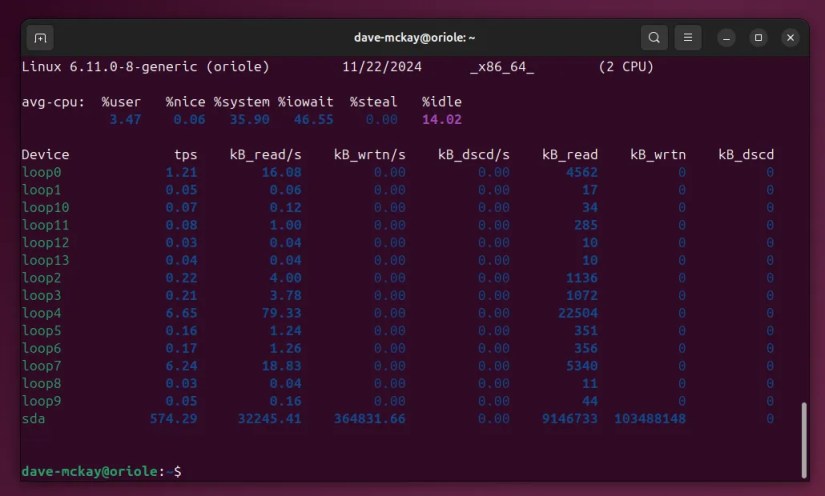The height and width of the screenshot is (496, 825).
Task: Click the %system value 35.90
Action: point(249,119)
